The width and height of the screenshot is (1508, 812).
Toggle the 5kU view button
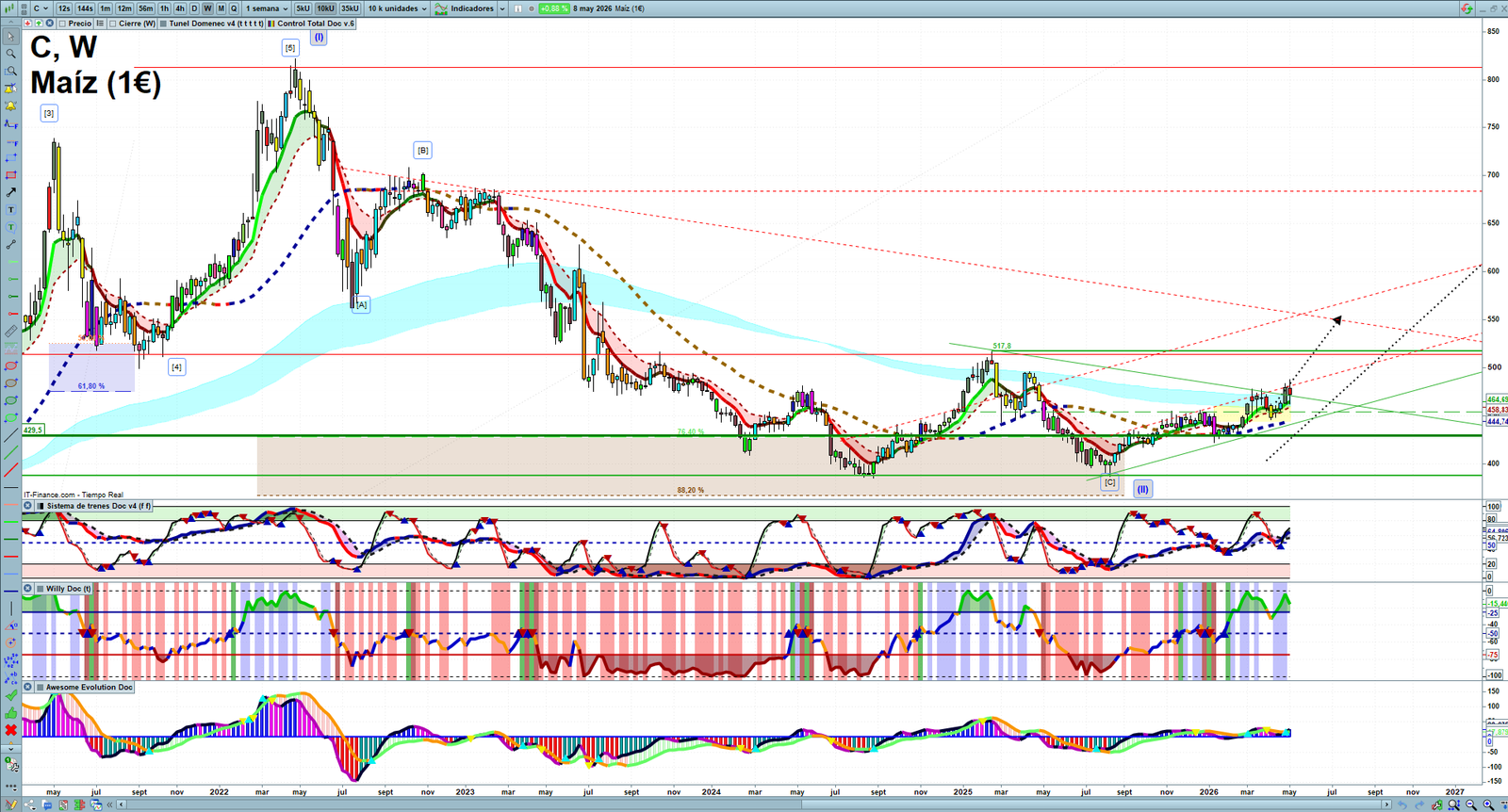[x=303, y=8]
